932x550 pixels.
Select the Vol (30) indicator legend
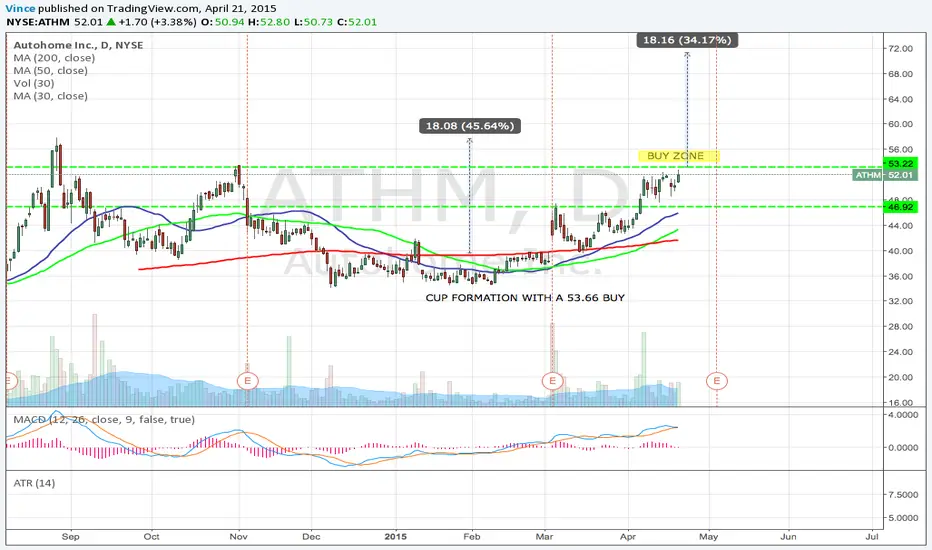[x=34, y=83]
